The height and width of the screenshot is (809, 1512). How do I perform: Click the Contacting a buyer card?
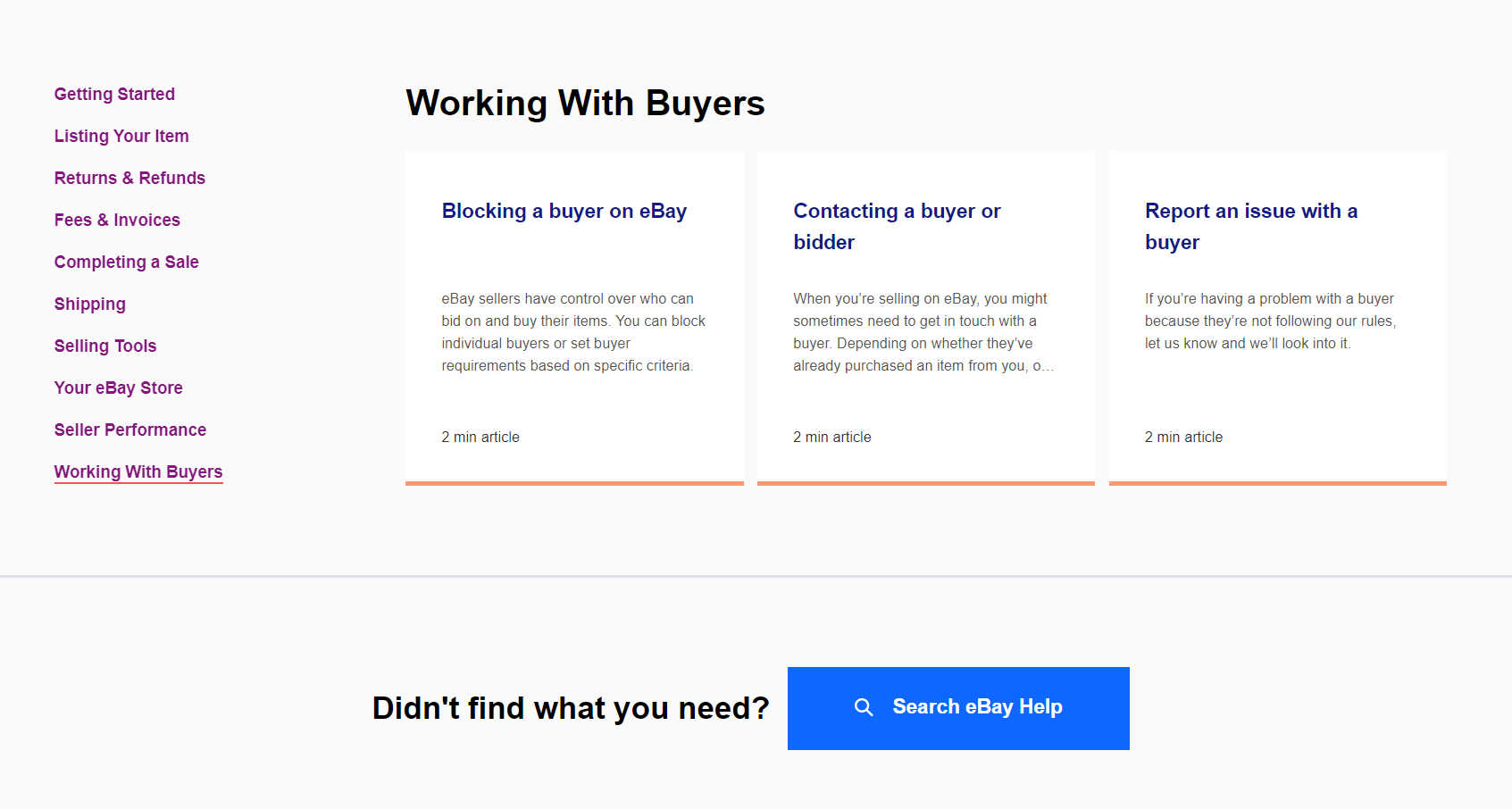click(925, 317)
